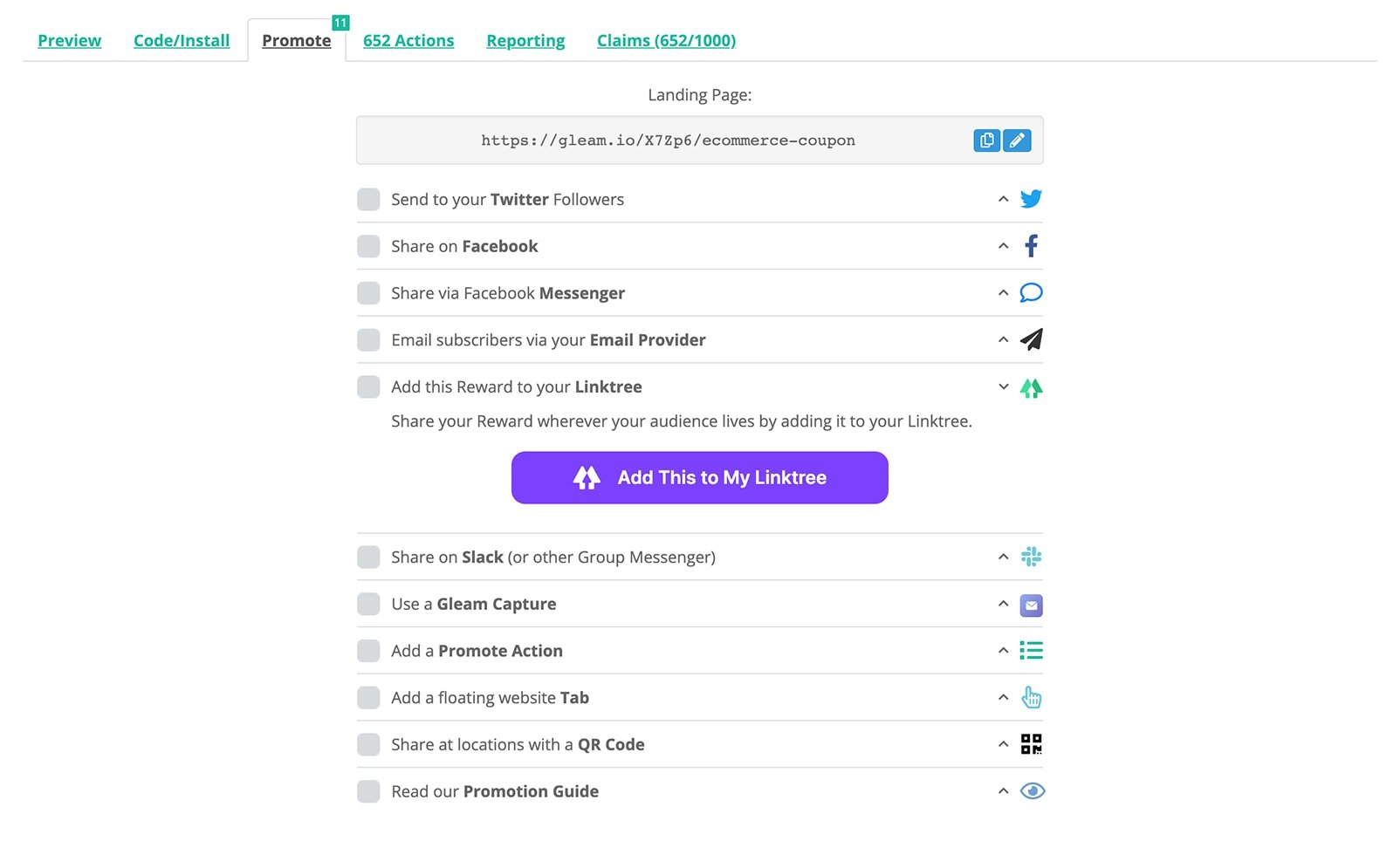Go to the Reporting tab
Viewport: 1400px width, 848px height.
coord(525,41)
